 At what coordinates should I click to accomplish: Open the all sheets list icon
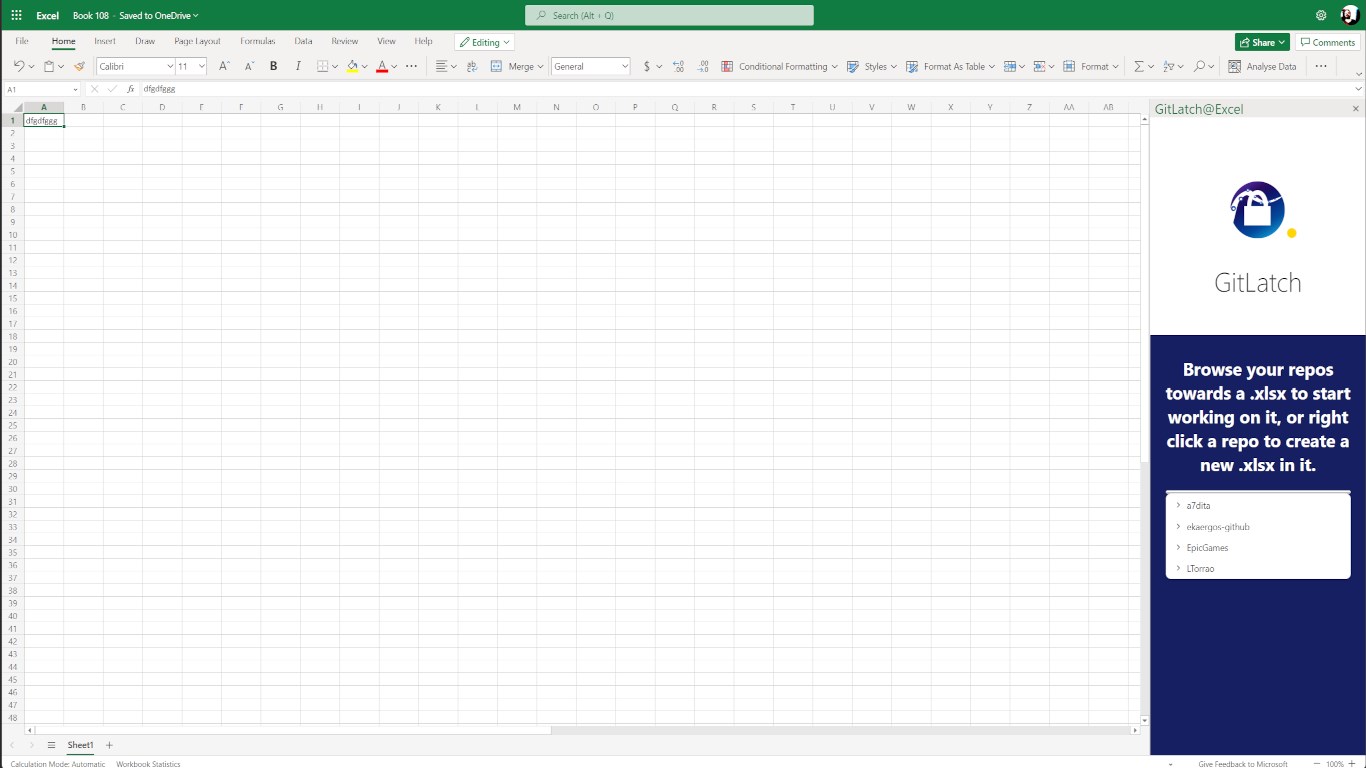[x=51, y=745]
